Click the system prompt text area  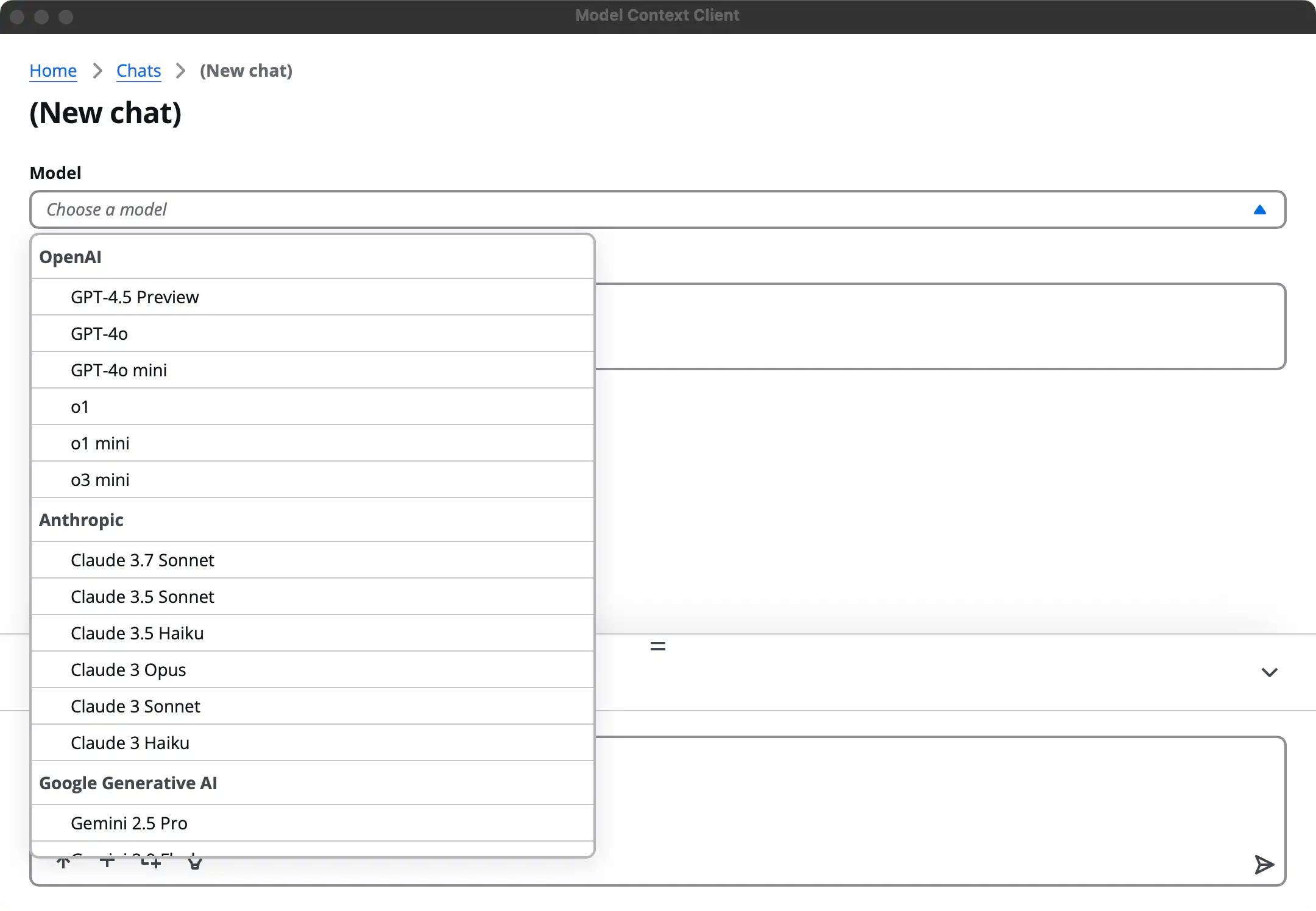[938, 326]
